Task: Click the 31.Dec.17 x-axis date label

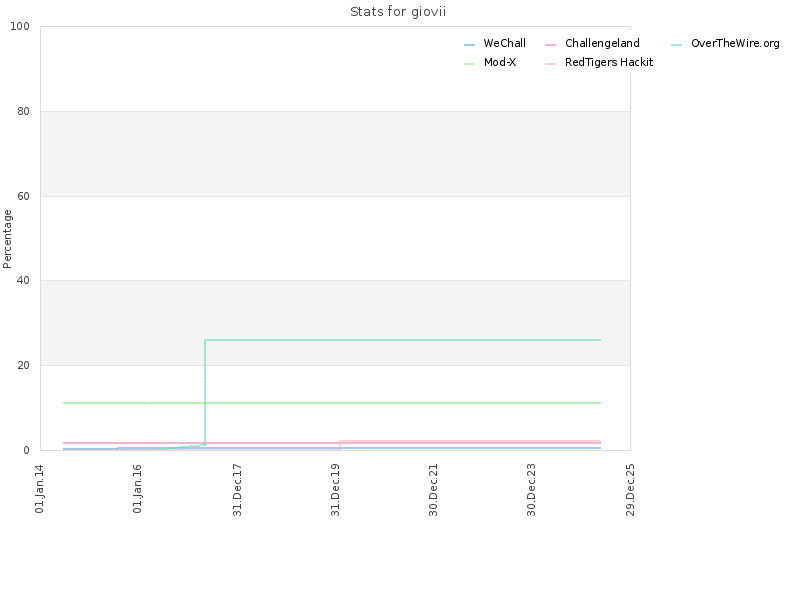Action: [237, 490]
